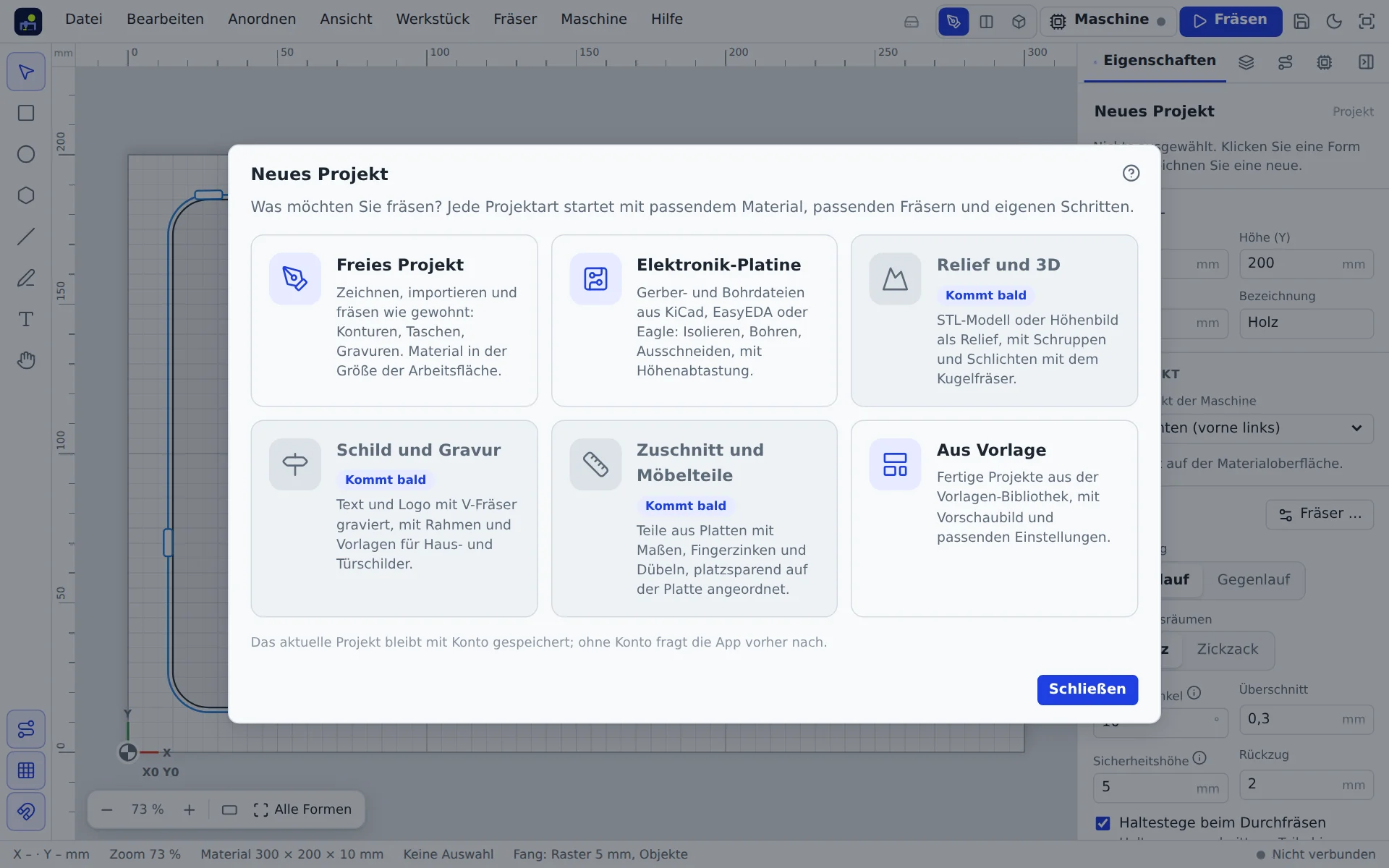
Task: Open the layers panel icon
Action: coord(1246,62)
